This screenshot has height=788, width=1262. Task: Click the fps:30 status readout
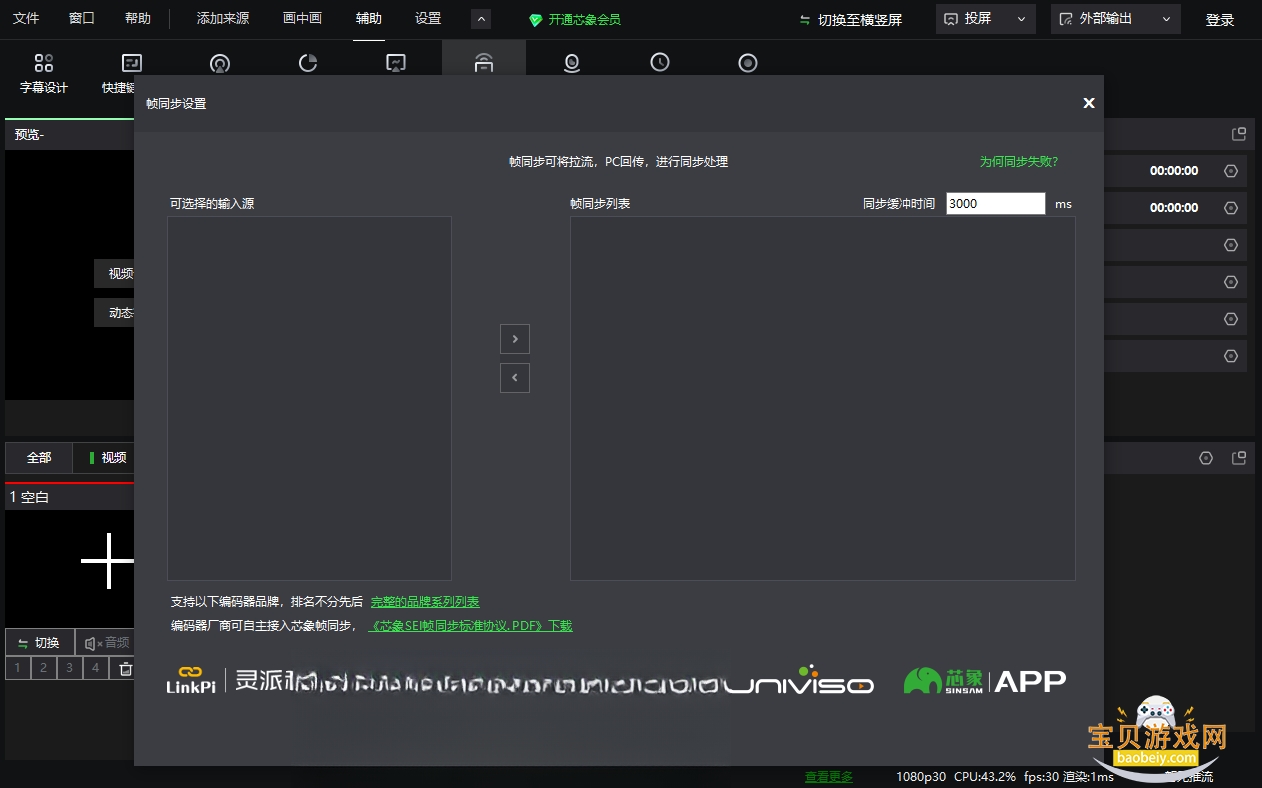[1043, 777]
